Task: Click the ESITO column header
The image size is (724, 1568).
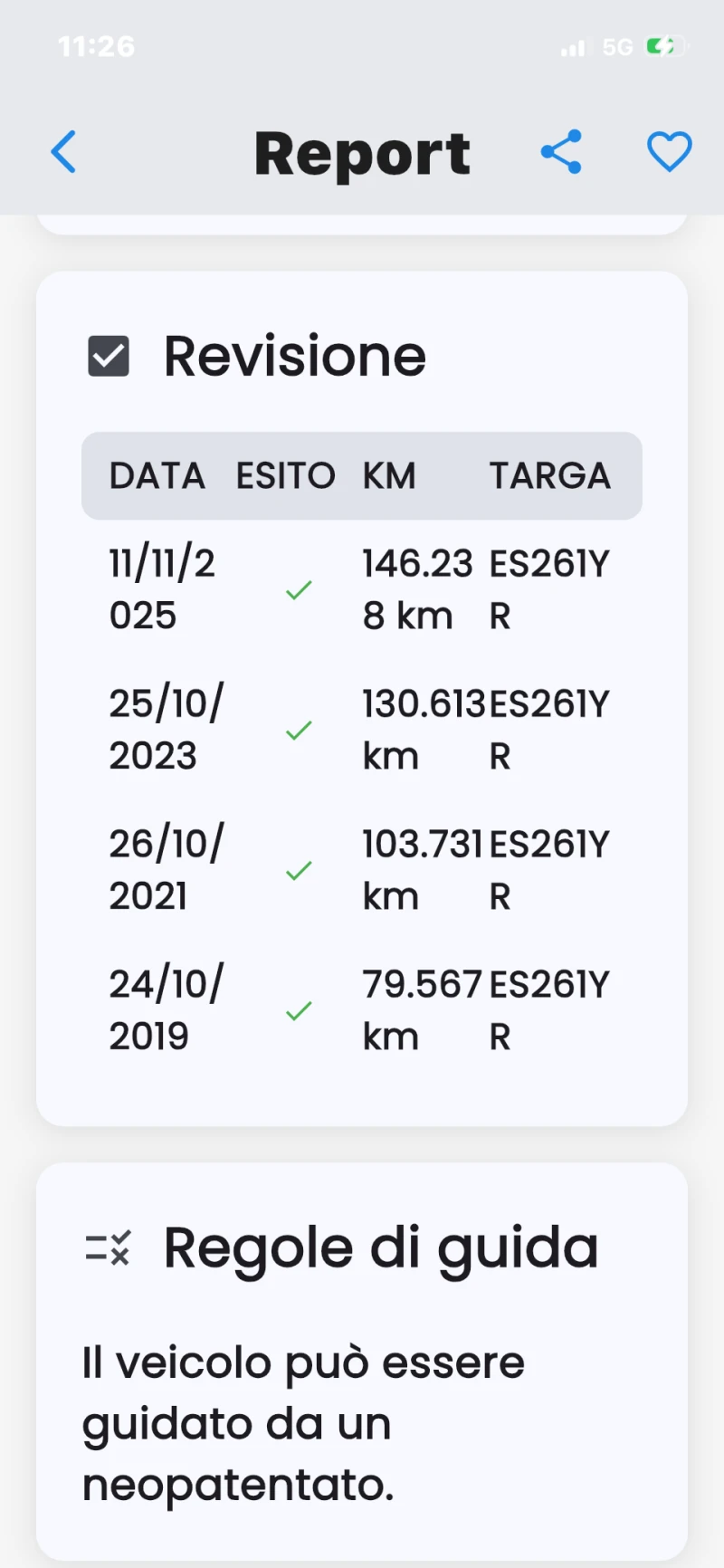Action: [285, 476]
